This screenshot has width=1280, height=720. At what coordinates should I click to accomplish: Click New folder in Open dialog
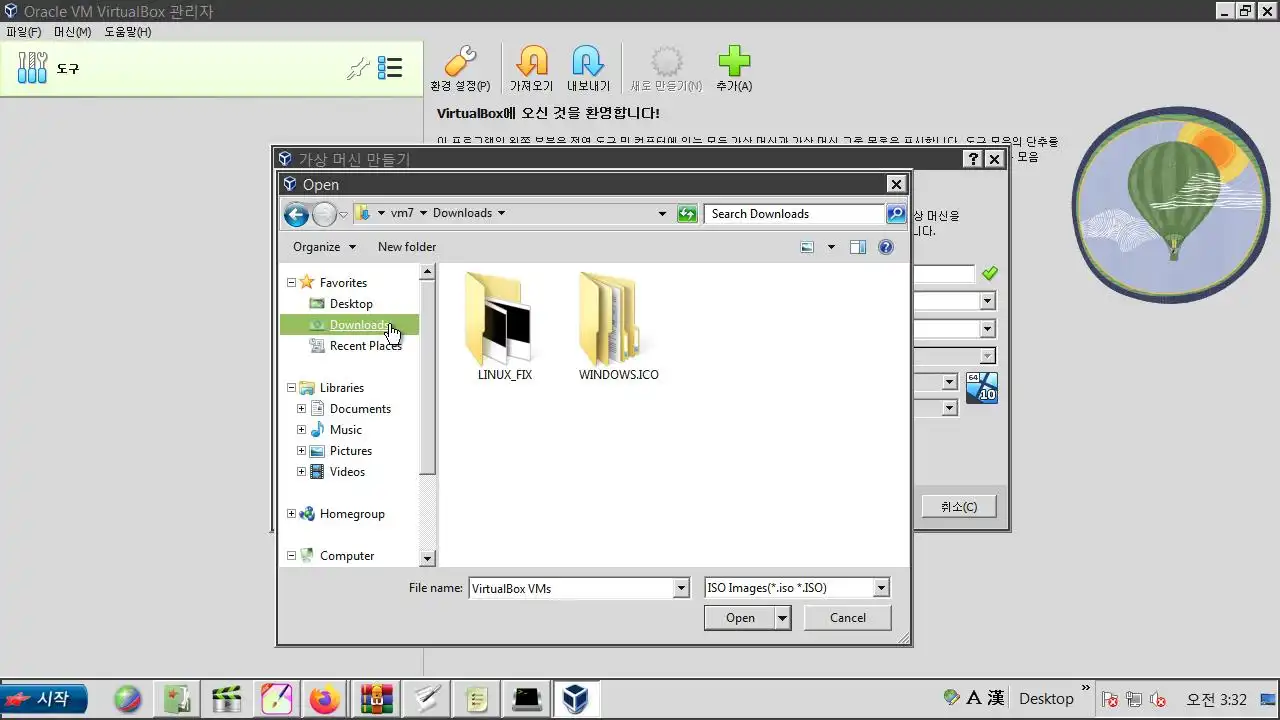[x=407, y=247]
